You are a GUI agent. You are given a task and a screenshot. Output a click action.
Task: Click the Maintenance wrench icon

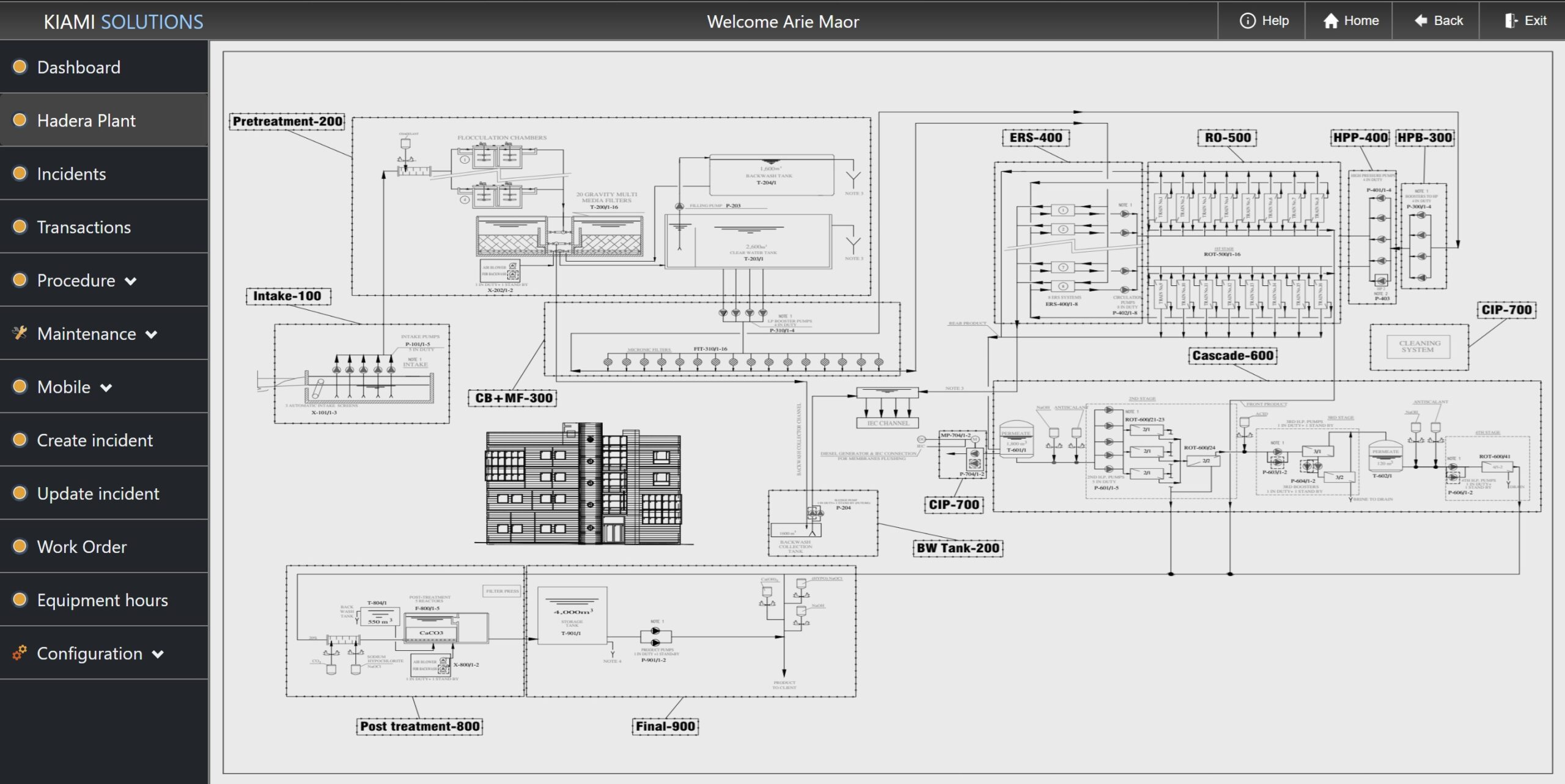20,333
